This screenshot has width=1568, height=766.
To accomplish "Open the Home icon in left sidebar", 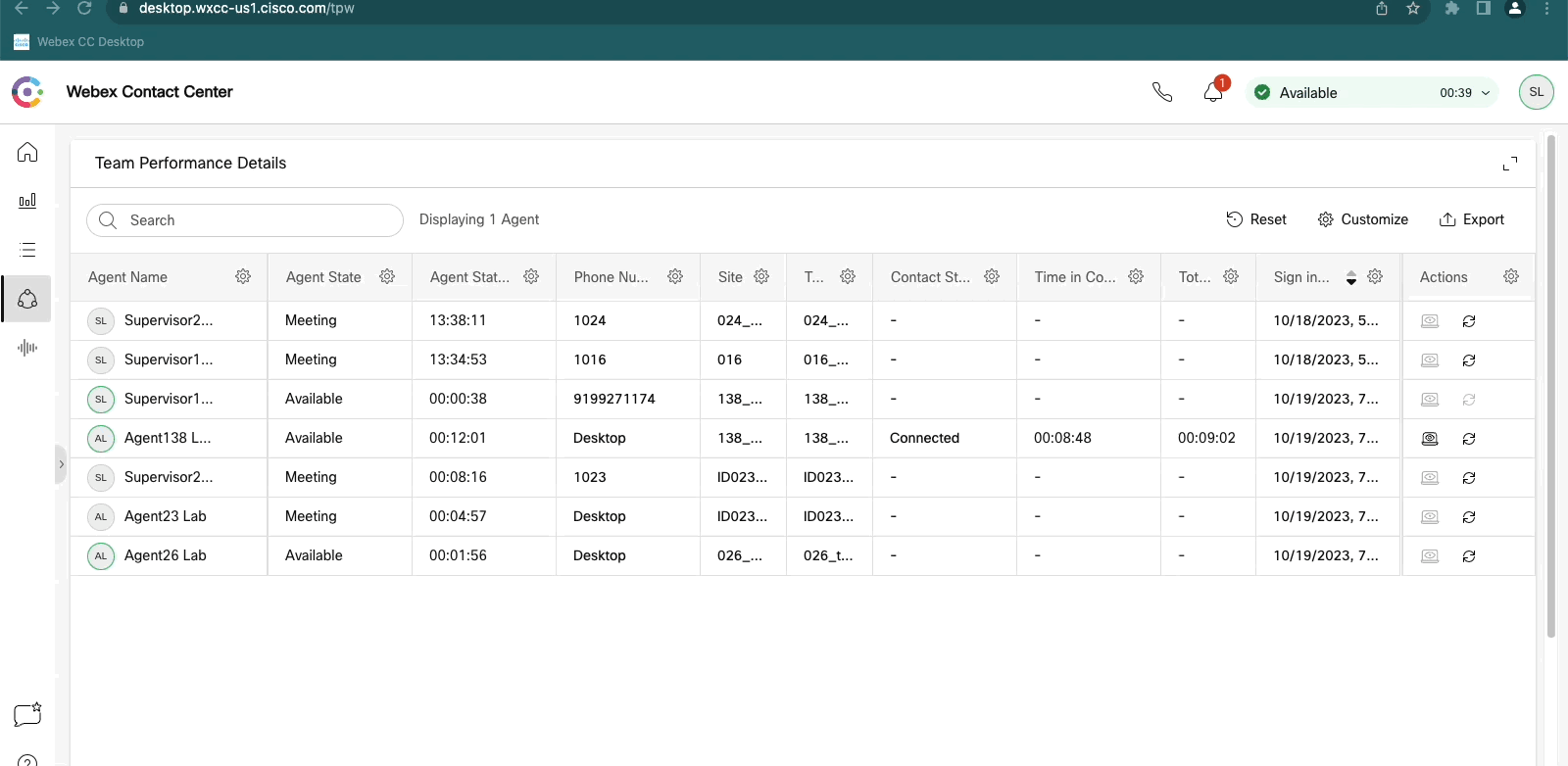I will (x=27, y=153).
